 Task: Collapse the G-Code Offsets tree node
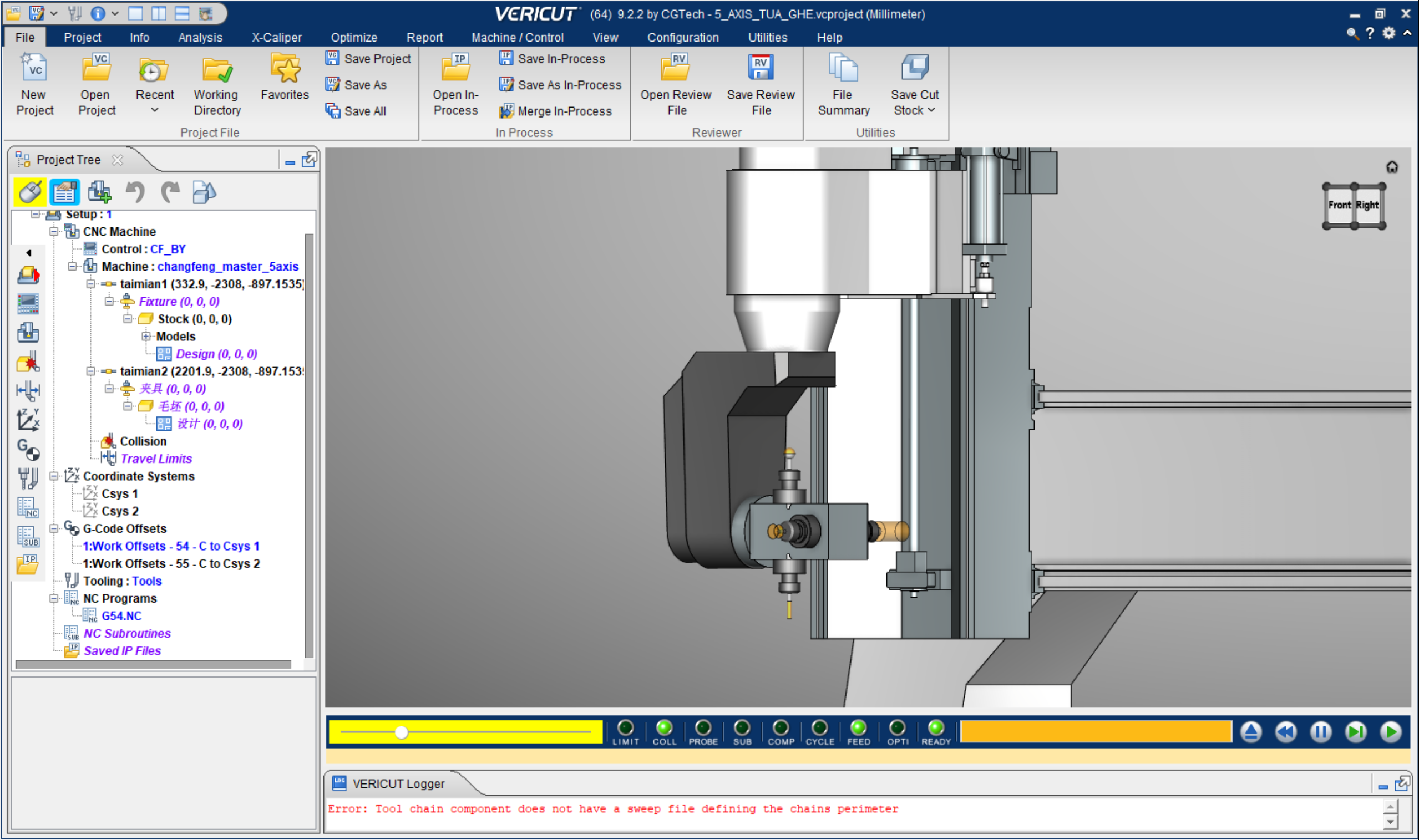(x=54, y=529)
